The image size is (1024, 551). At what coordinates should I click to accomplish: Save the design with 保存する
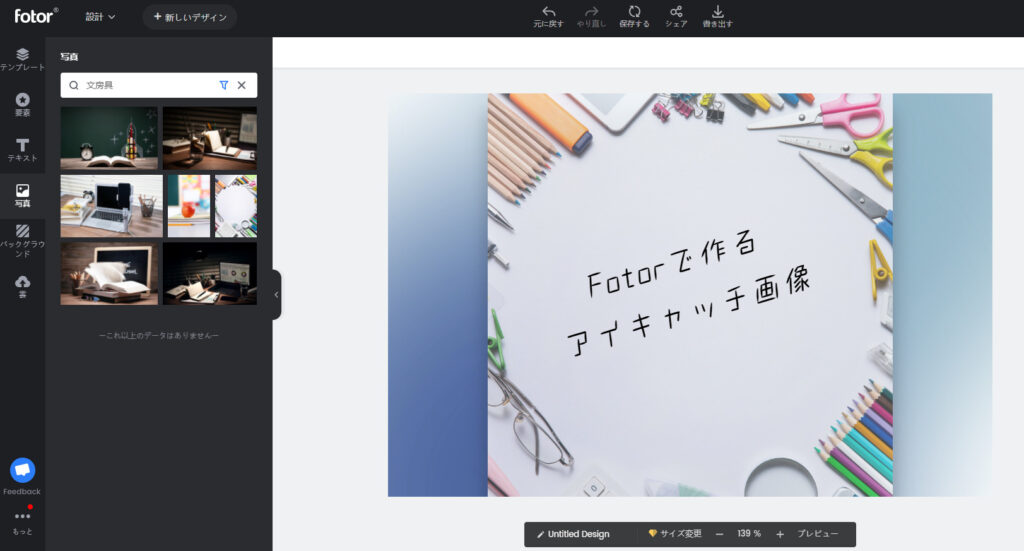coord(634,17)
